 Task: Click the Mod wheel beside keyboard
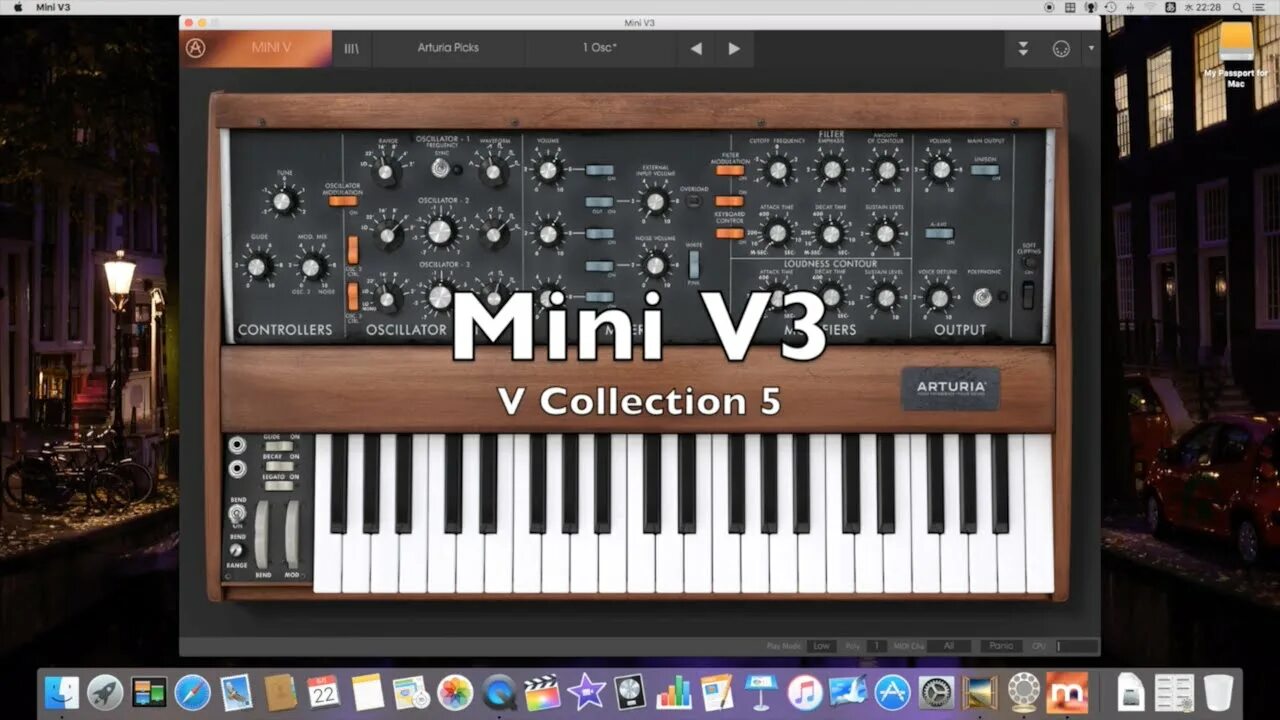point(292,534)
